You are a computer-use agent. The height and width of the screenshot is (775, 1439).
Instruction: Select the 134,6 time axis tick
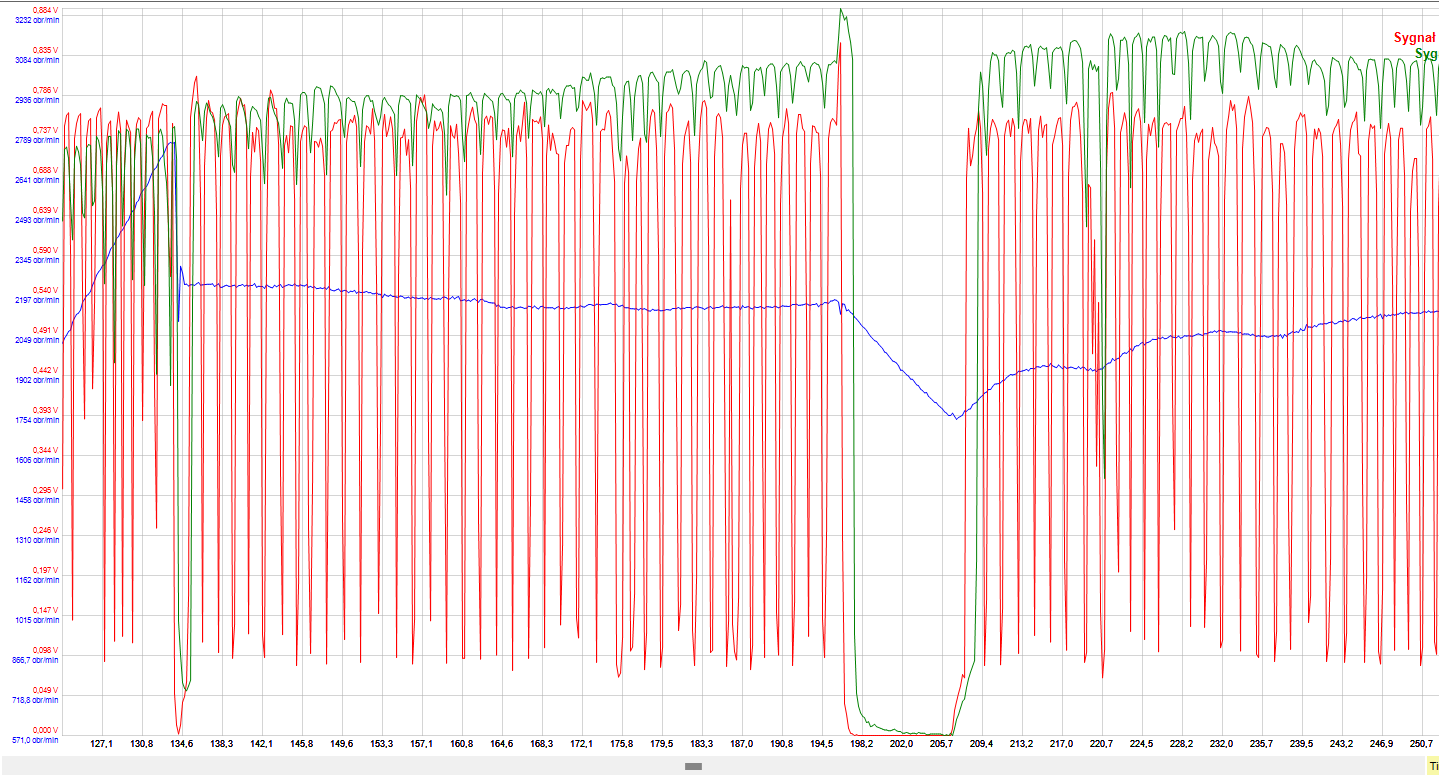pyautogui.click(x=181, y=744)
